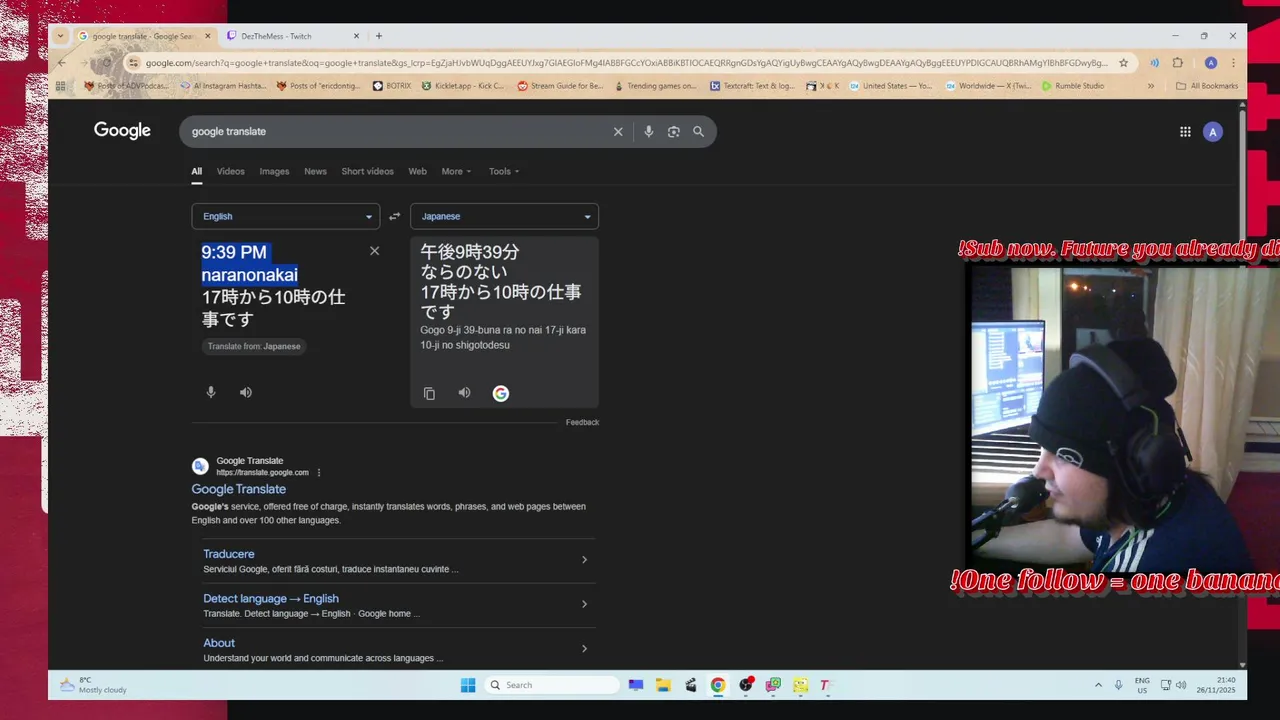Listen to the source text
1280x720 pixels.
[246, 392]
